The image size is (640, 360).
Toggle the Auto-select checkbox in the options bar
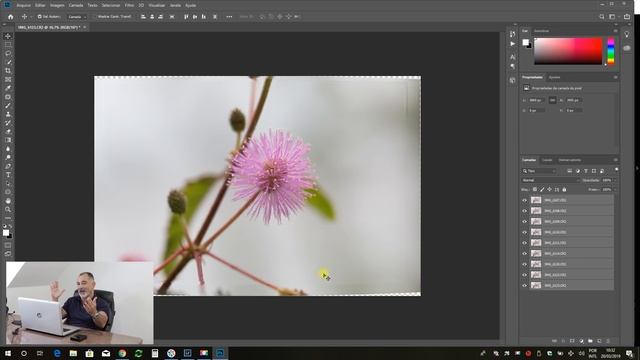[40, 17]
